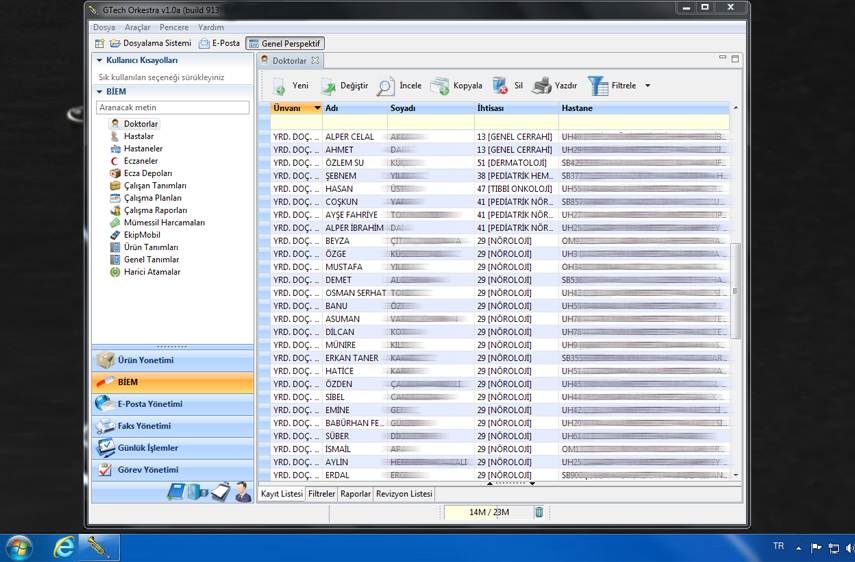
Task: Click the Değiştir edit icon
Action: coord(328,86)
